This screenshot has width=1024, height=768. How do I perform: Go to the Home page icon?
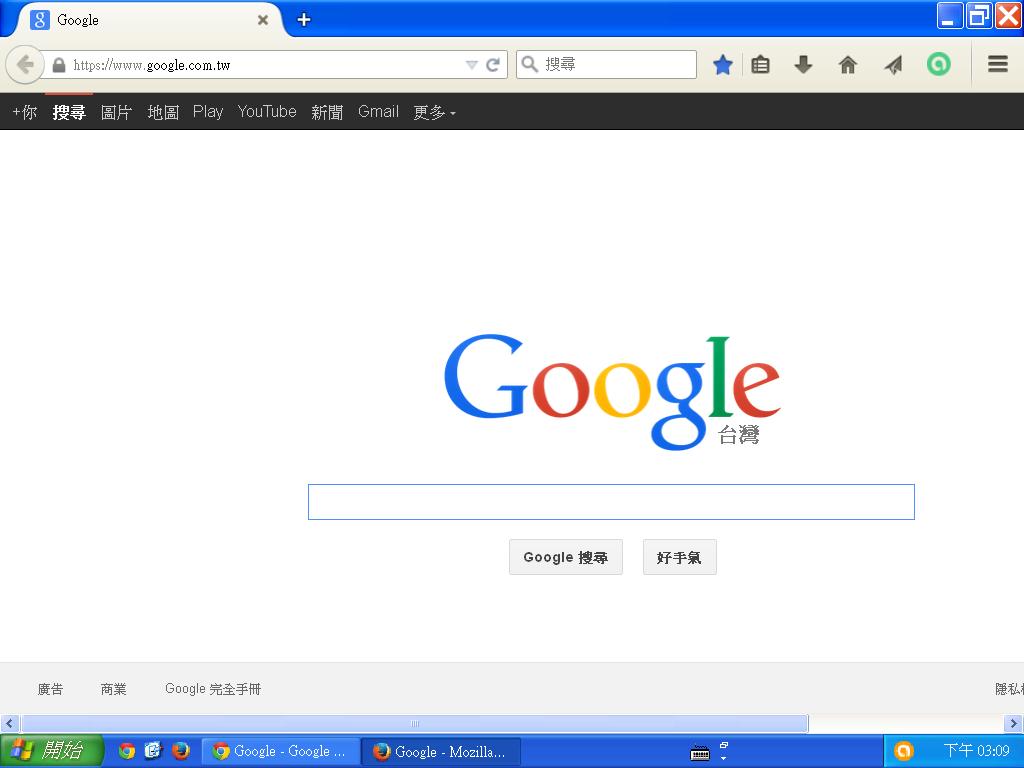[x=848, y=65]
